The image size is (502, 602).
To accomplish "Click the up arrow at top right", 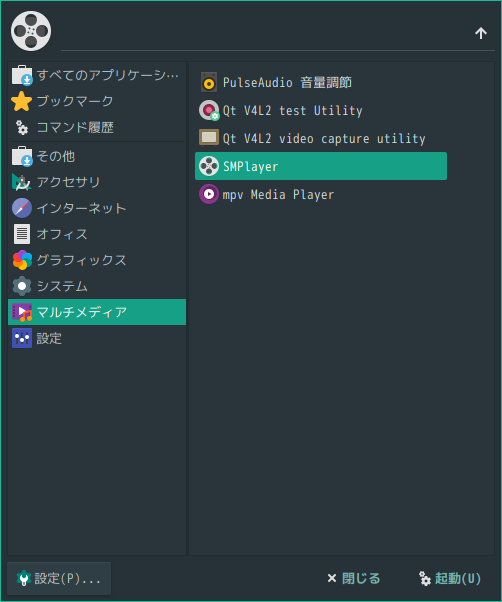I will coord(481,33).
